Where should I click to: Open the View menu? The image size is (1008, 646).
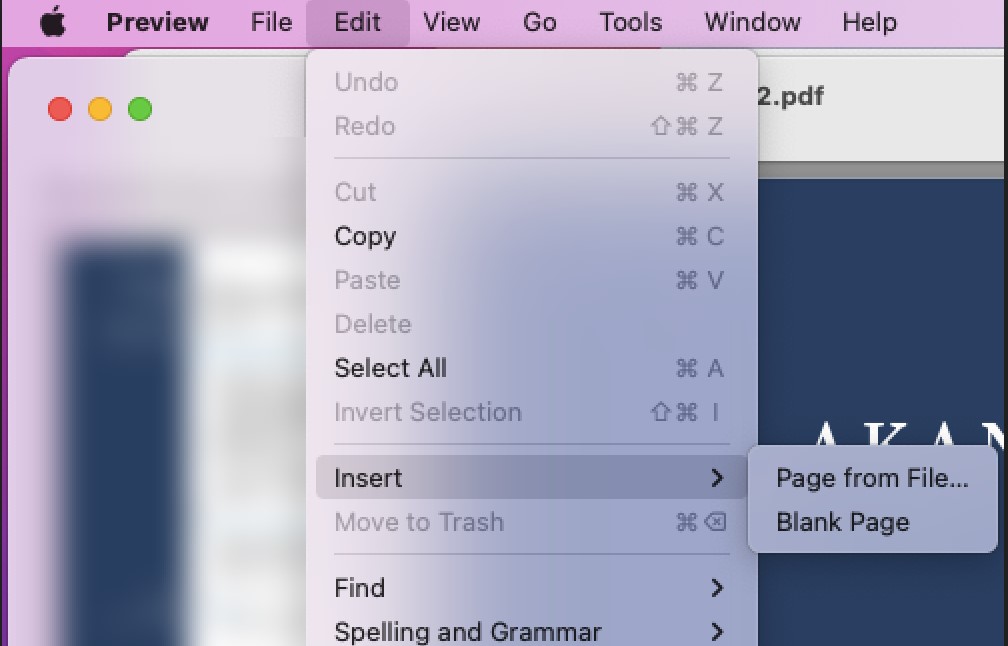coord(451,22)
